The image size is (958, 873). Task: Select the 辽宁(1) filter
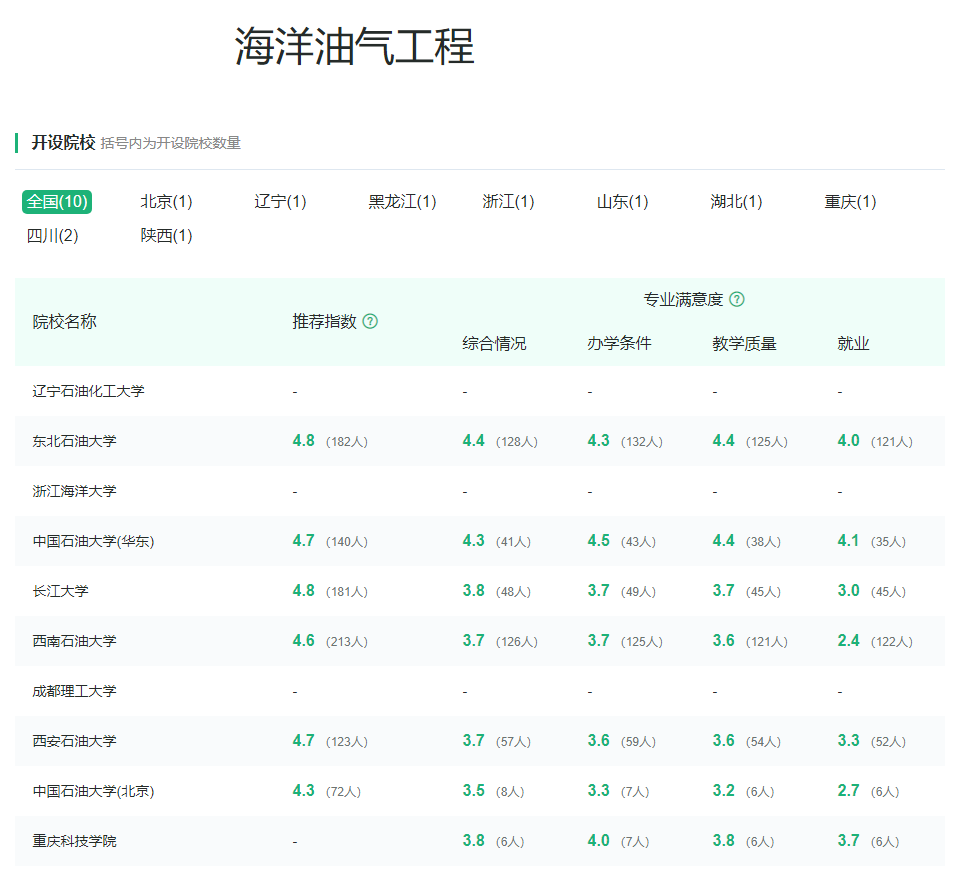[x=281, y=201]
